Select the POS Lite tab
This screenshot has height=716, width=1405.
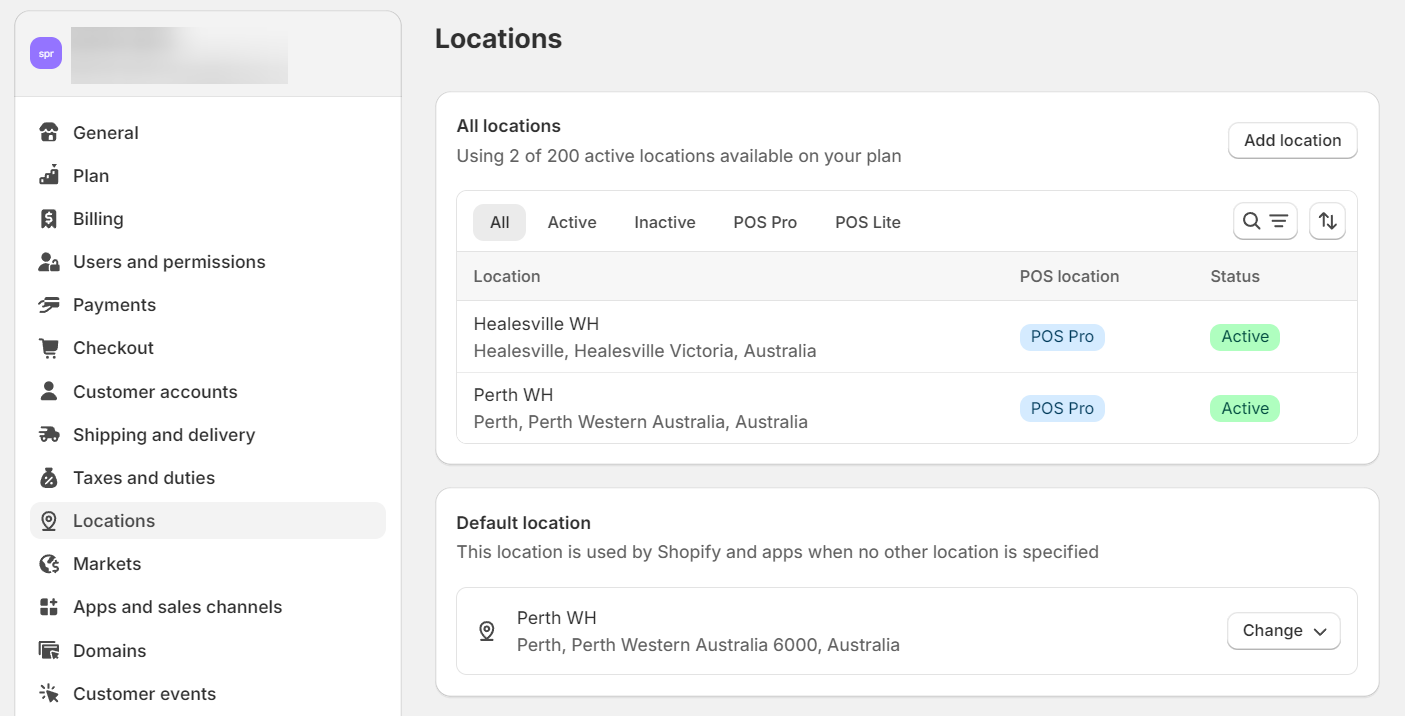pyautogui.click(x=868, y=222)
